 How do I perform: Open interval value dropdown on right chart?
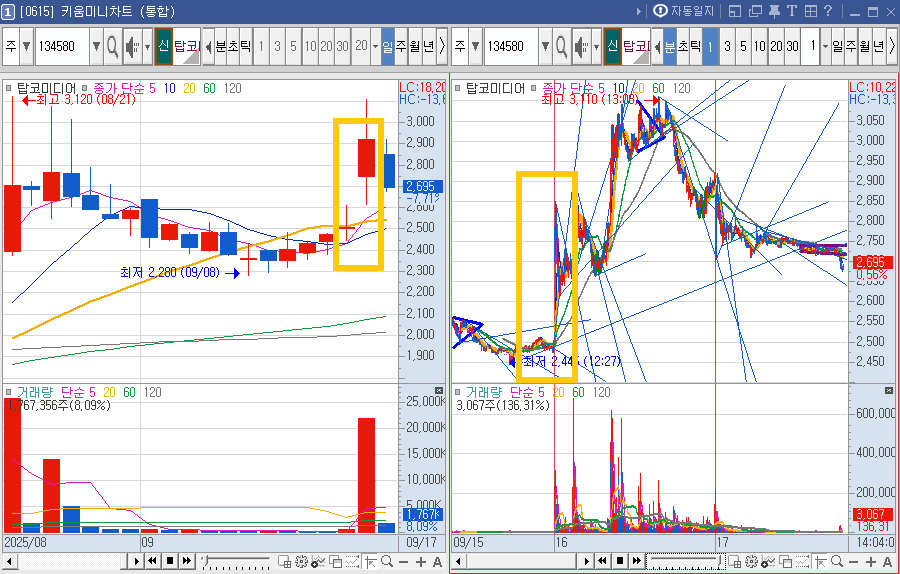(x=825, y=46)
